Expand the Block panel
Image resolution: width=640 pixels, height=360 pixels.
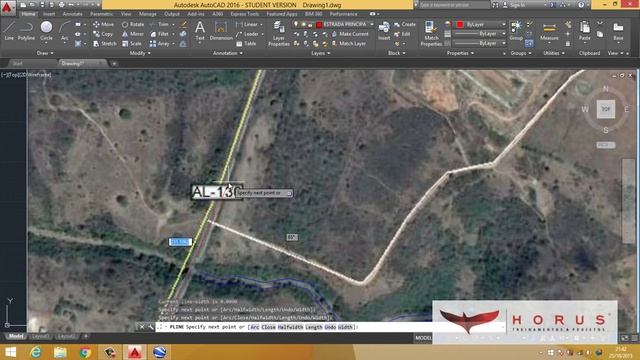click(x=396, y=53)
